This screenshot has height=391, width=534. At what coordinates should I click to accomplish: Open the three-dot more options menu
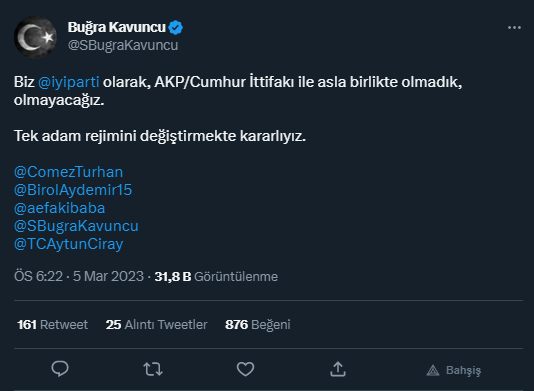click(514, 27)
